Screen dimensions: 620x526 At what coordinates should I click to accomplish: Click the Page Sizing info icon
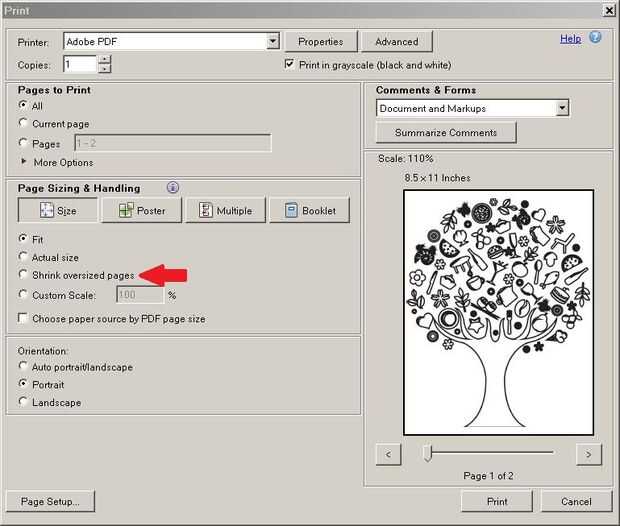click(x=173, y=187)
